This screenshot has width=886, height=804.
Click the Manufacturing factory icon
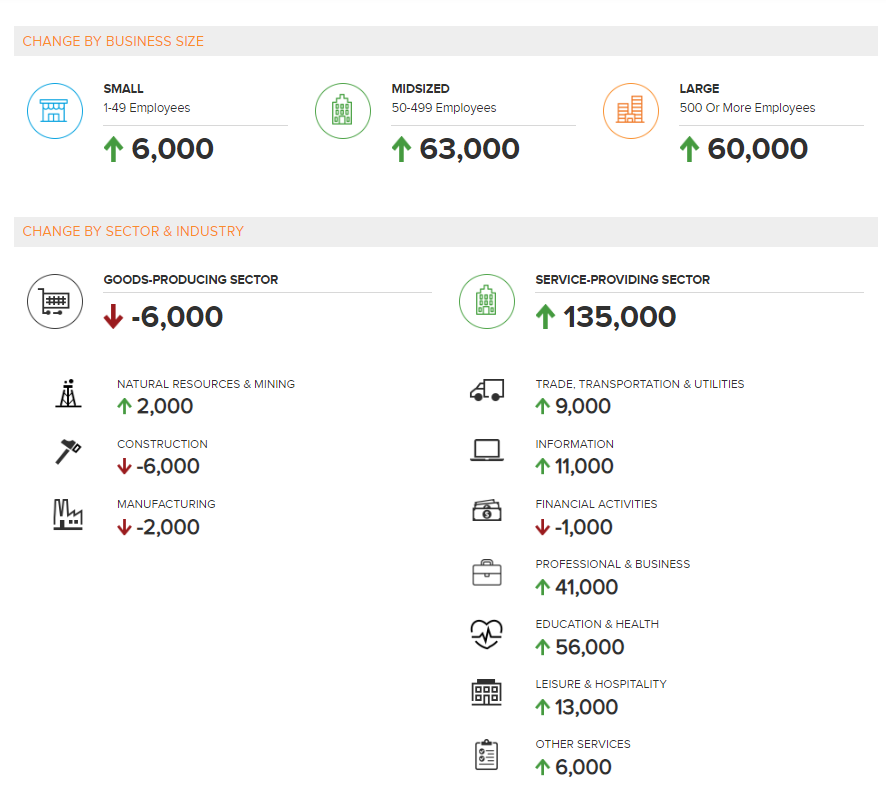tap(67, 514)
